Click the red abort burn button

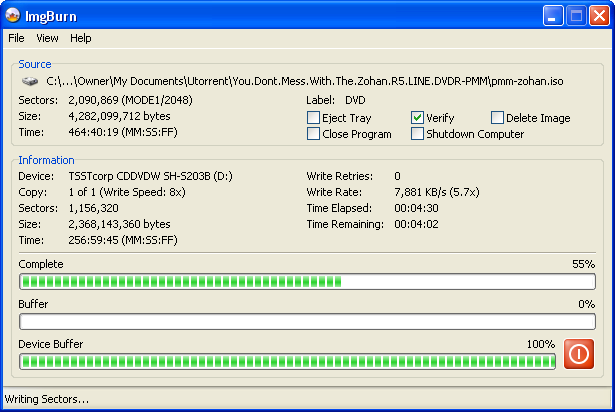[579, 354]
